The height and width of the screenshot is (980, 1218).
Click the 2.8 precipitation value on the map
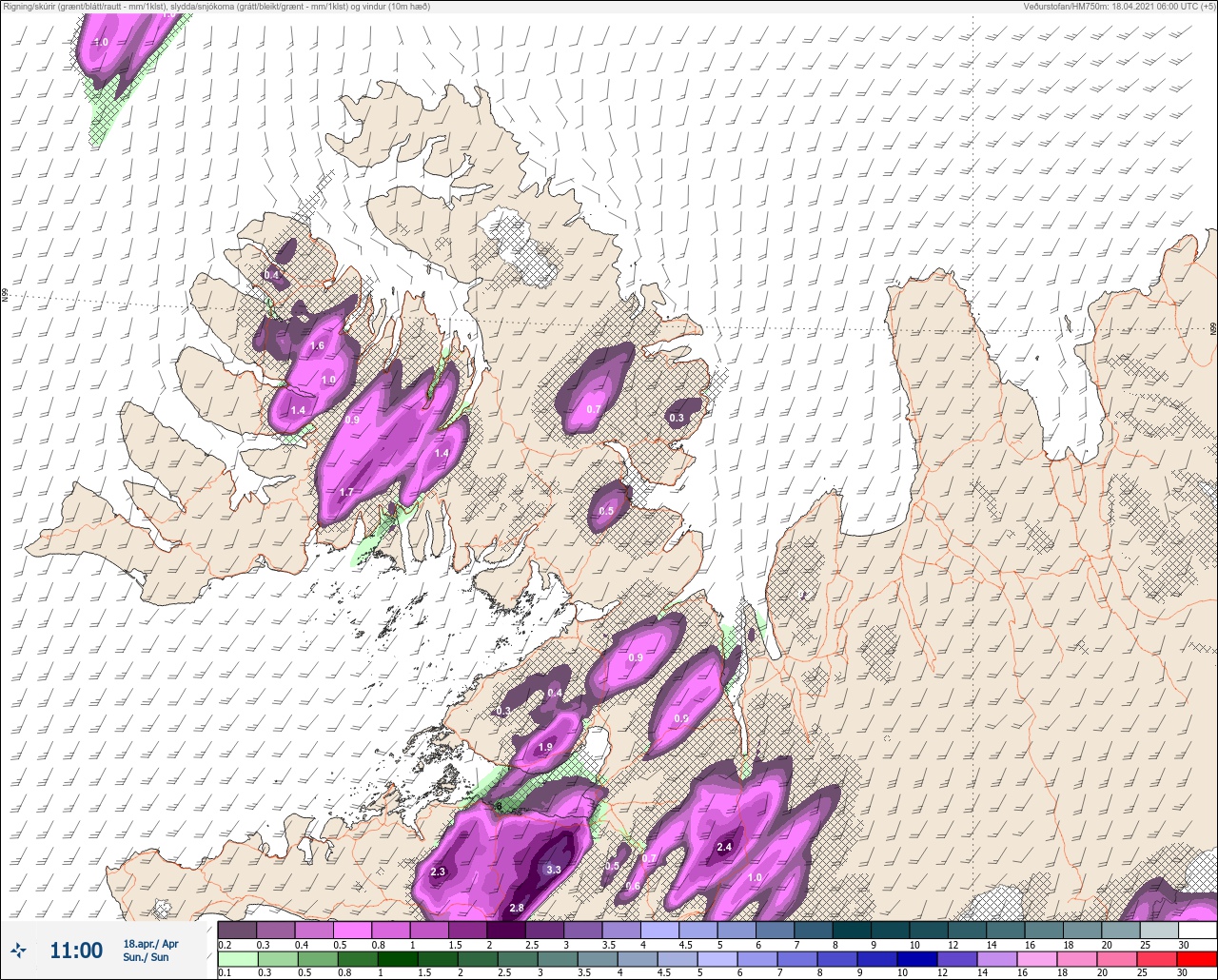click(x=517, y=908)
